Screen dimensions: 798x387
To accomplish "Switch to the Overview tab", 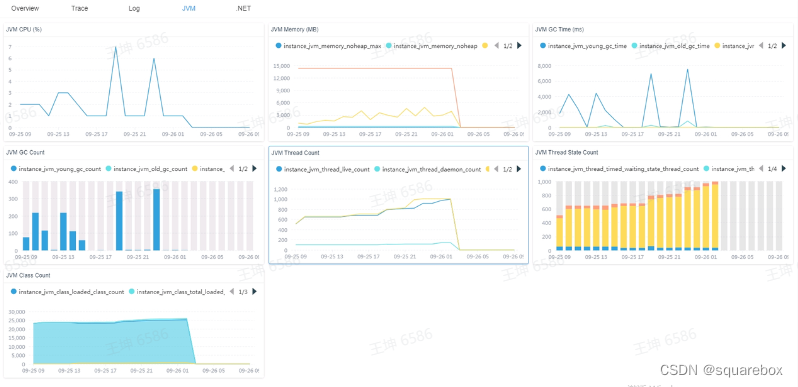I will 25,9.
